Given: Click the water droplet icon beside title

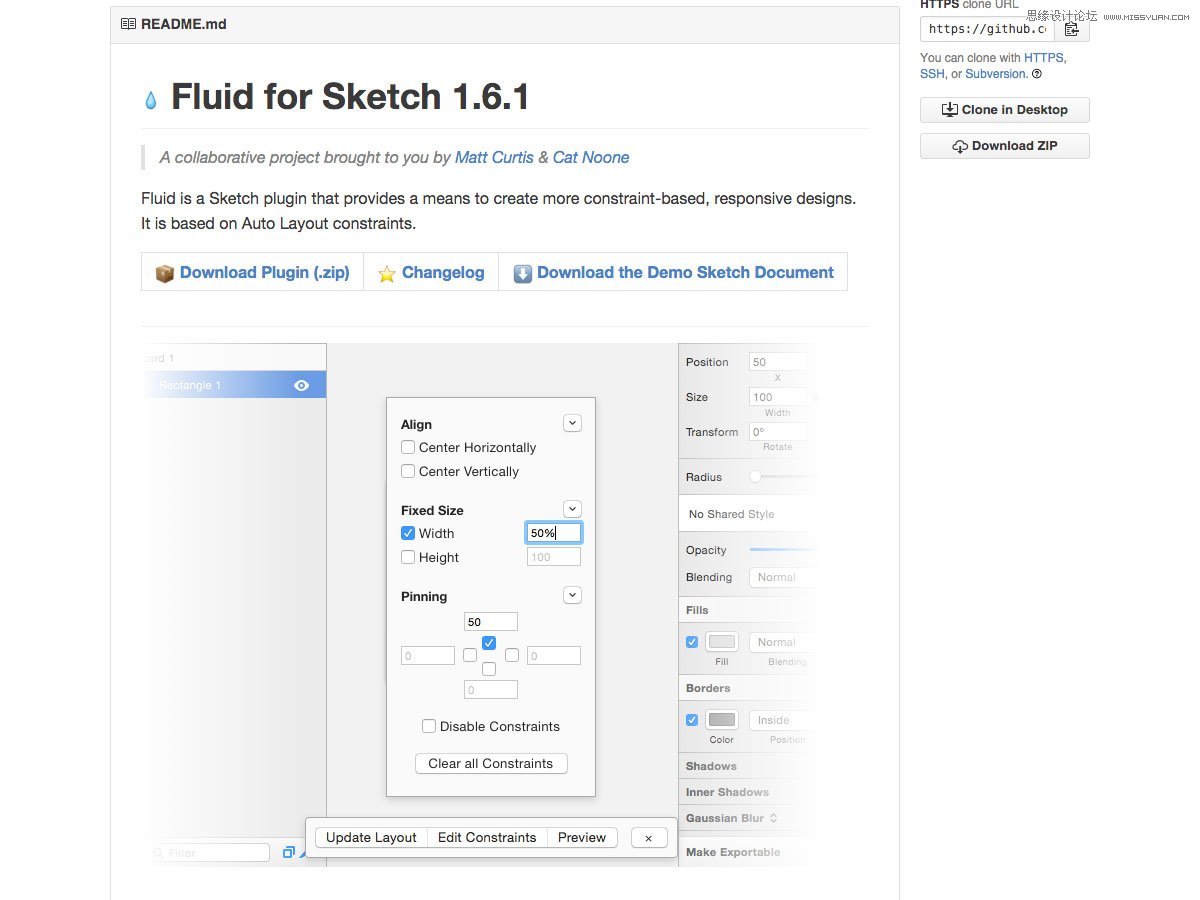Looking at the screenshot, I should (151, 100).
